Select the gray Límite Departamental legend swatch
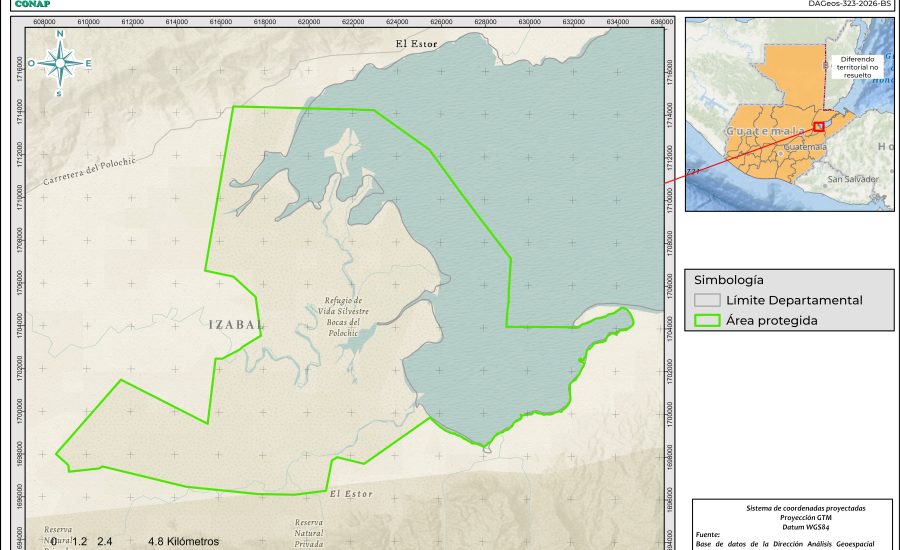The height and width of the screenshot is (550, 900). point(707,300)
